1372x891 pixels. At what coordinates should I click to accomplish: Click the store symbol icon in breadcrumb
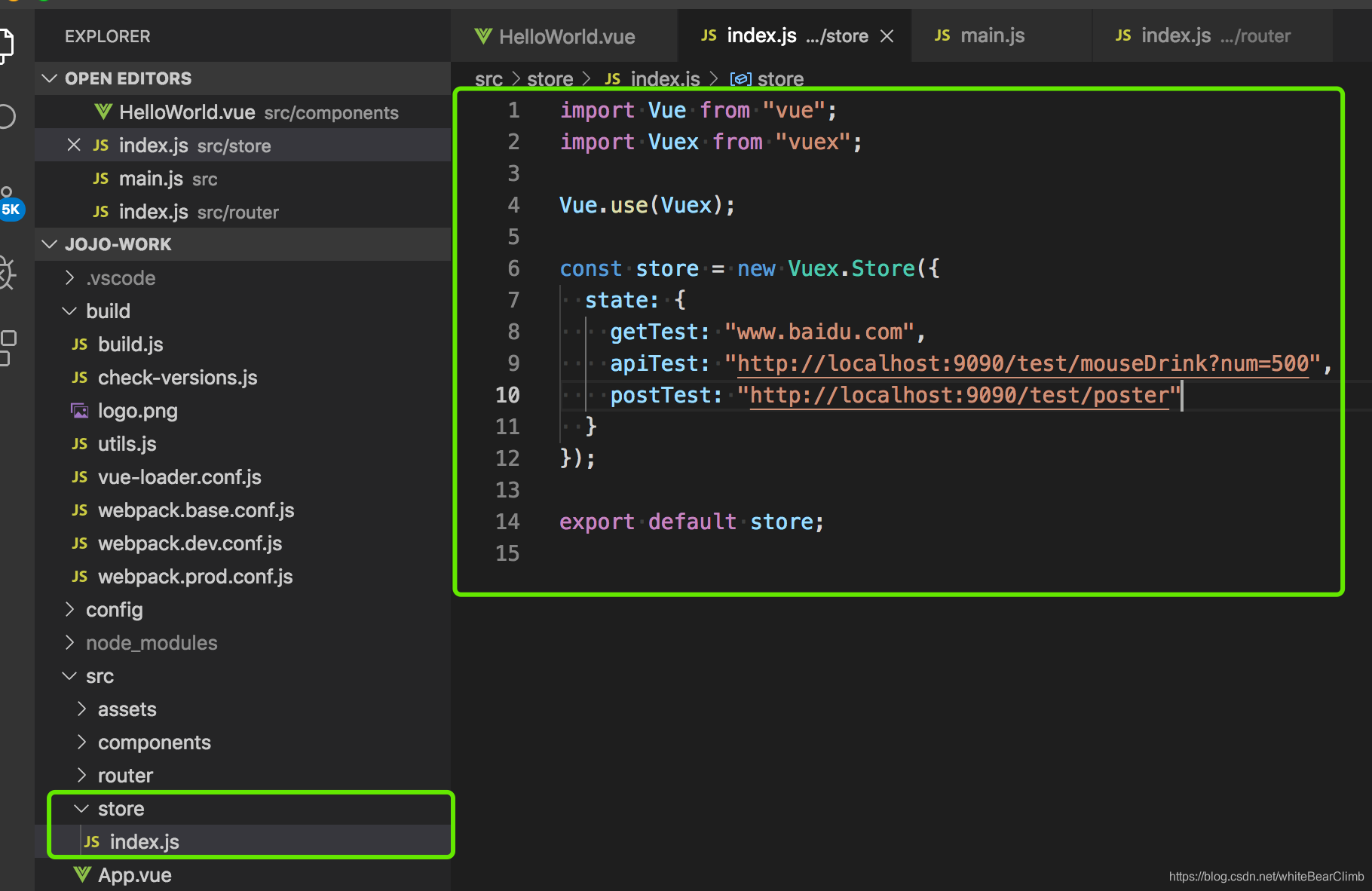(741, 79)
